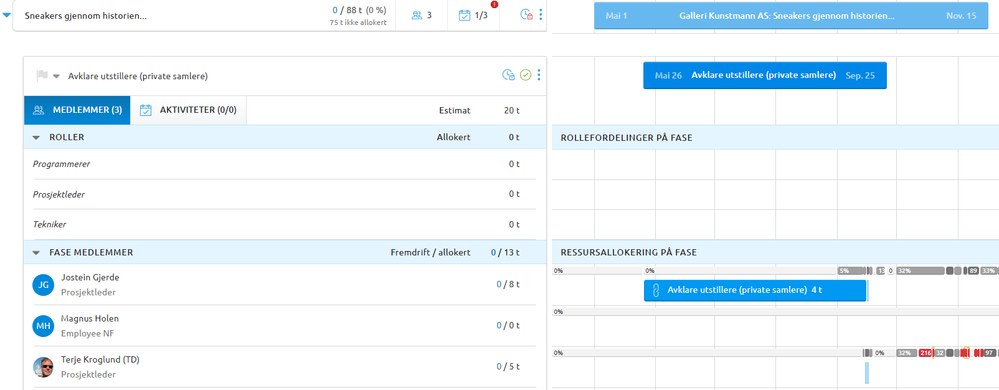Click Terje Kroglund's profile photo
Image resolution: width=999 pixels, height=390 pixels.
42,366
